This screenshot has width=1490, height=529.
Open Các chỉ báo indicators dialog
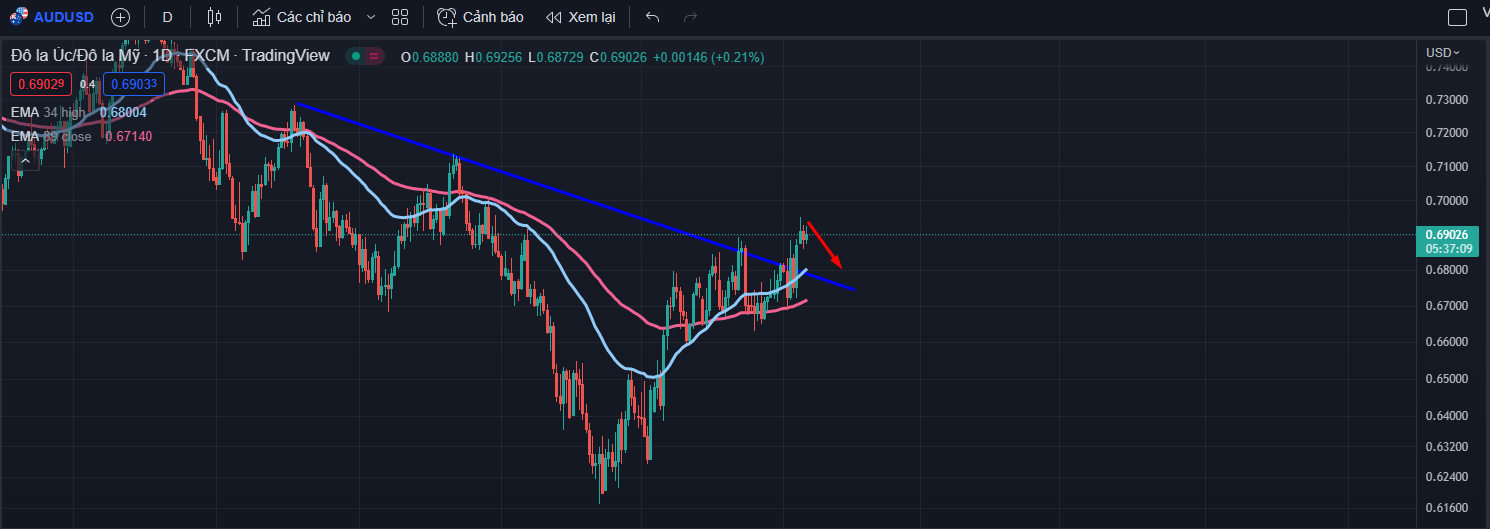[x=301, y=17]
